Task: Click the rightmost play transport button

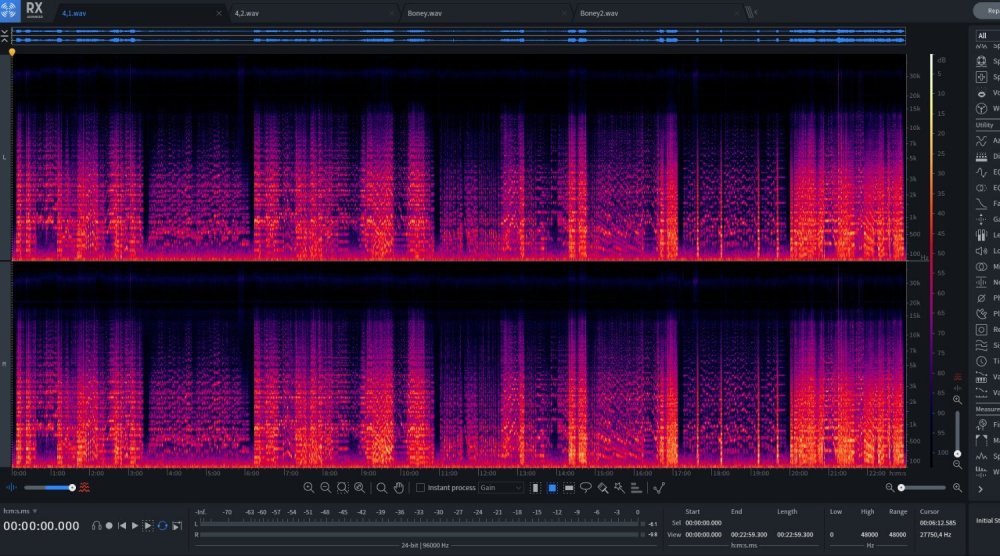Action: 177,526
